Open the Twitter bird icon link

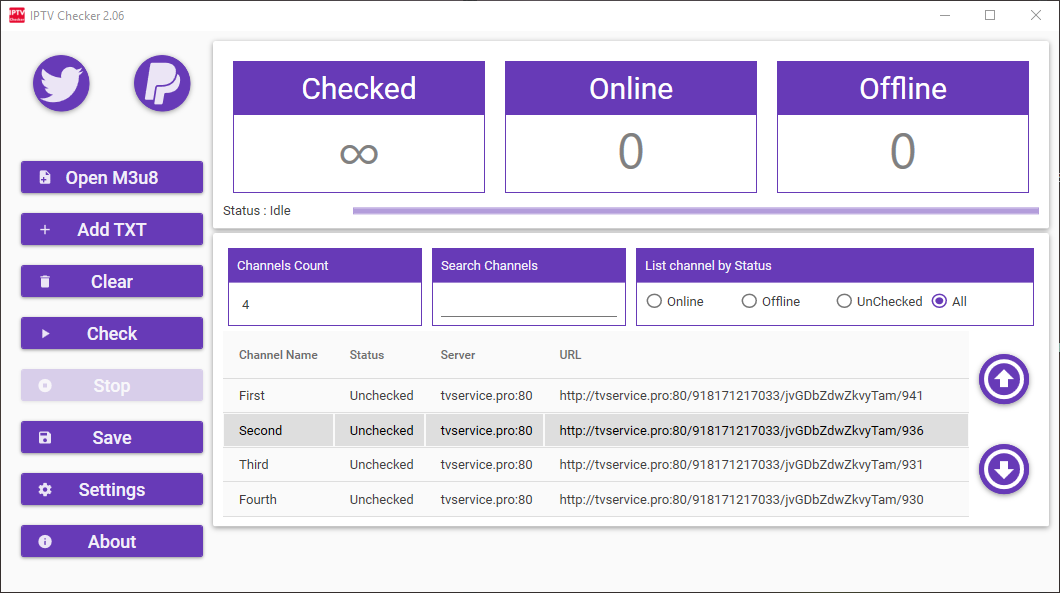(x=62, y=84)
